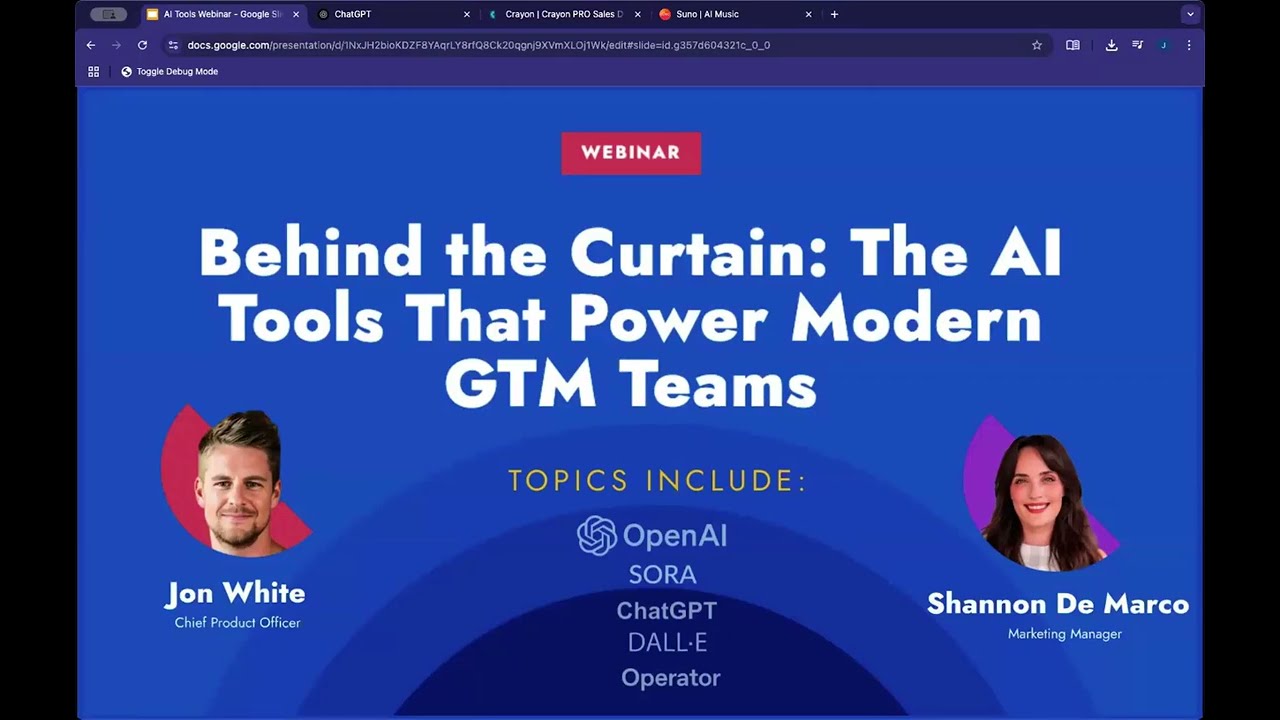Click the Shannon De Marco name text
1280x720 pixels.
[1058, 604]
